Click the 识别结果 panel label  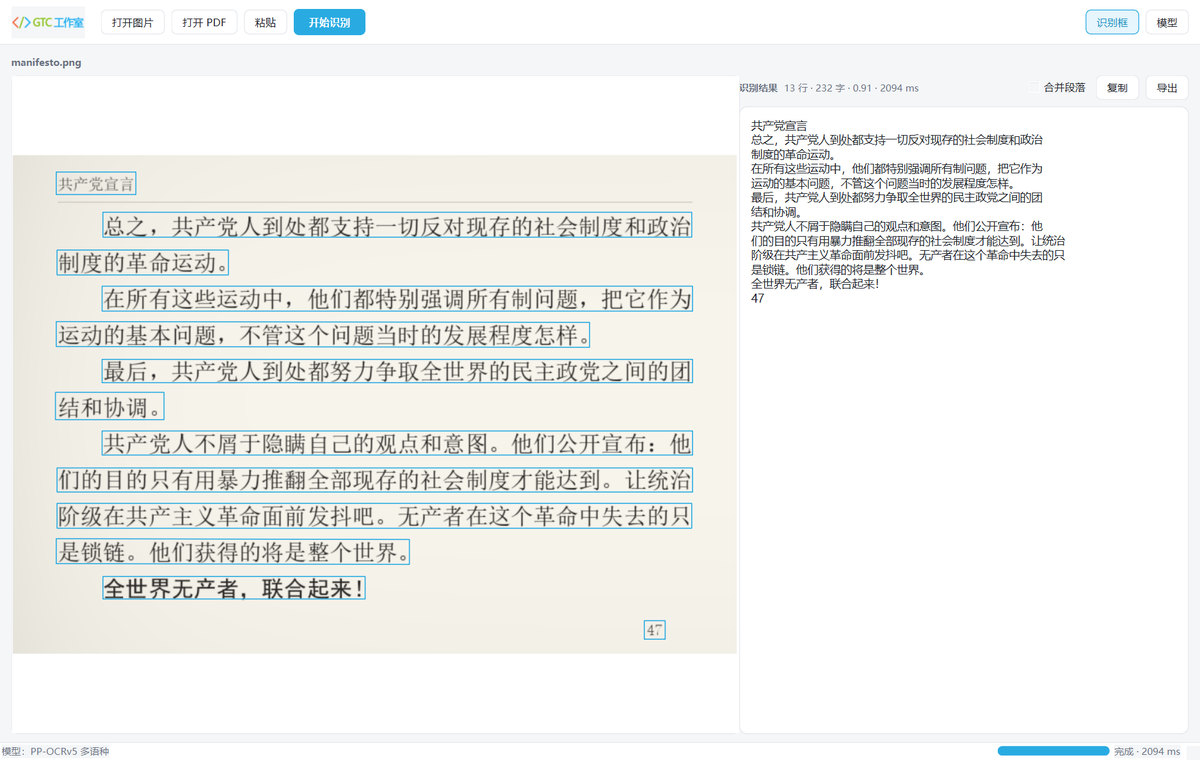click(x=759, y=88)
